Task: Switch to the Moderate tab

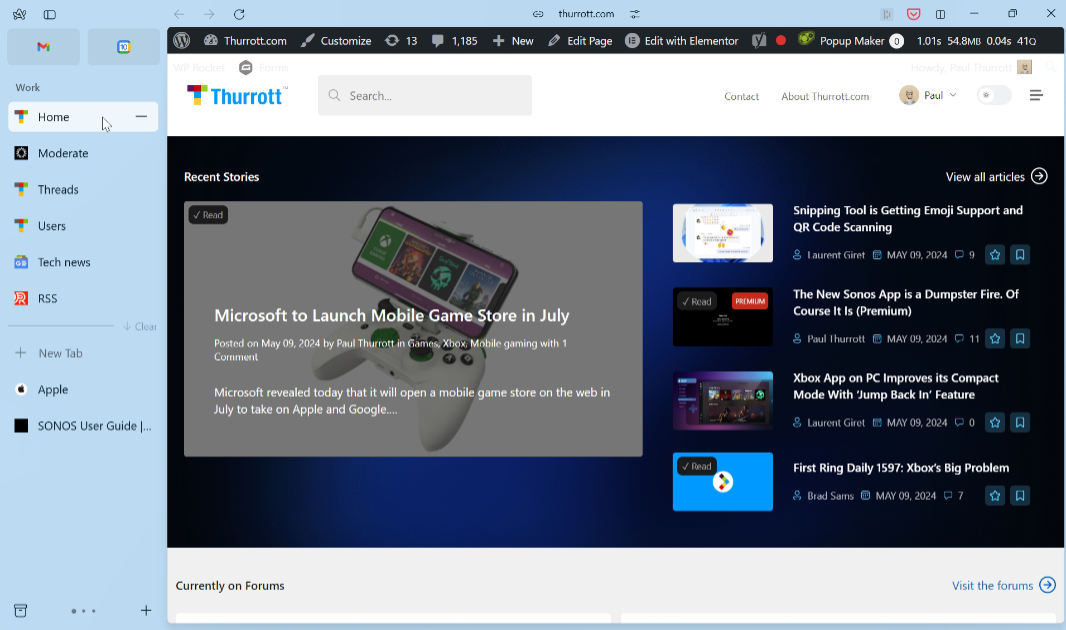Action: 63,153
